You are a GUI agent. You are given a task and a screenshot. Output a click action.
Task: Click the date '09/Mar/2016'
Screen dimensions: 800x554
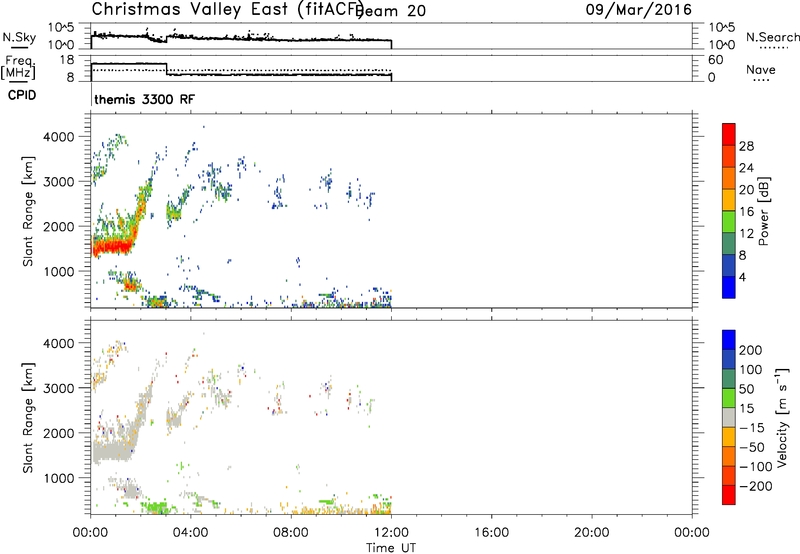[x=639, y=9]
